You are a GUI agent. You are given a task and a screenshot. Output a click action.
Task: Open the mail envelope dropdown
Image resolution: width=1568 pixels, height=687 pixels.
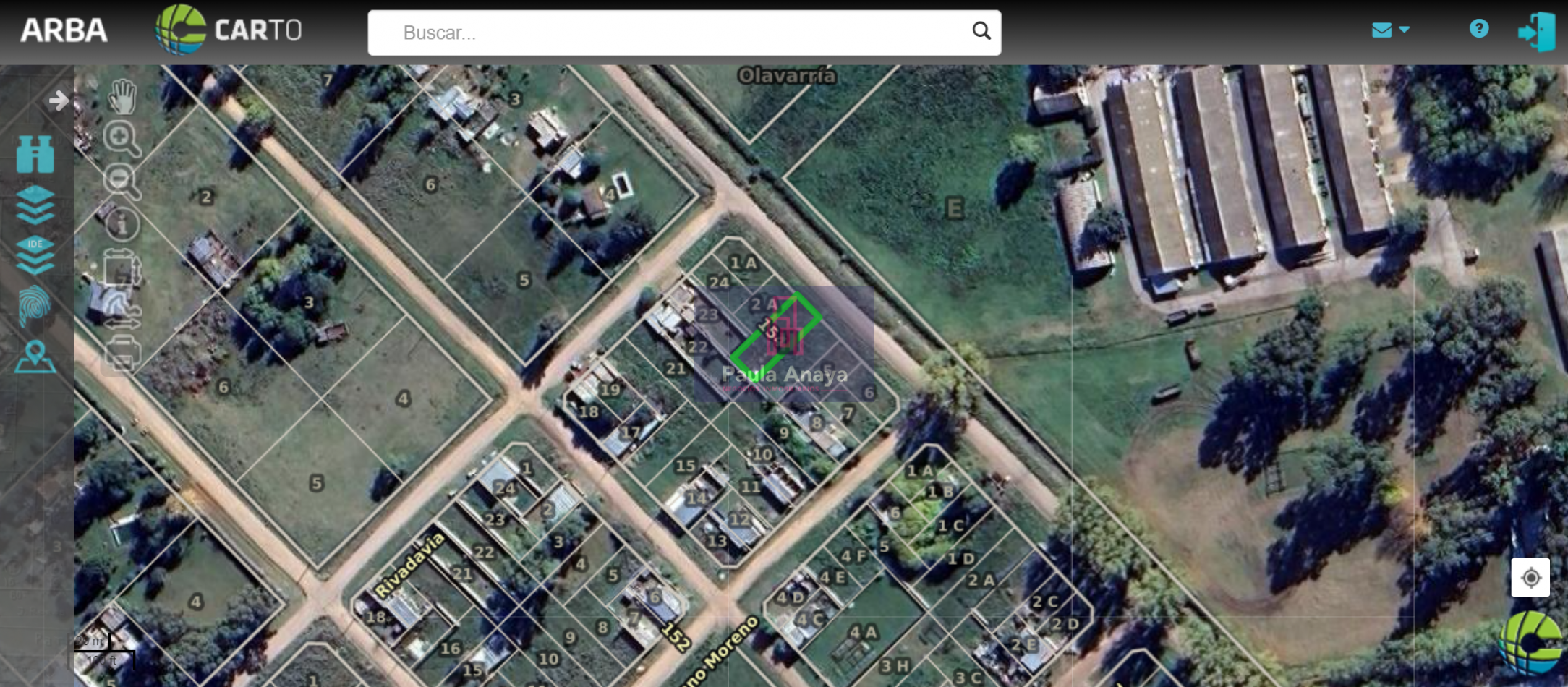(1389, 30)
